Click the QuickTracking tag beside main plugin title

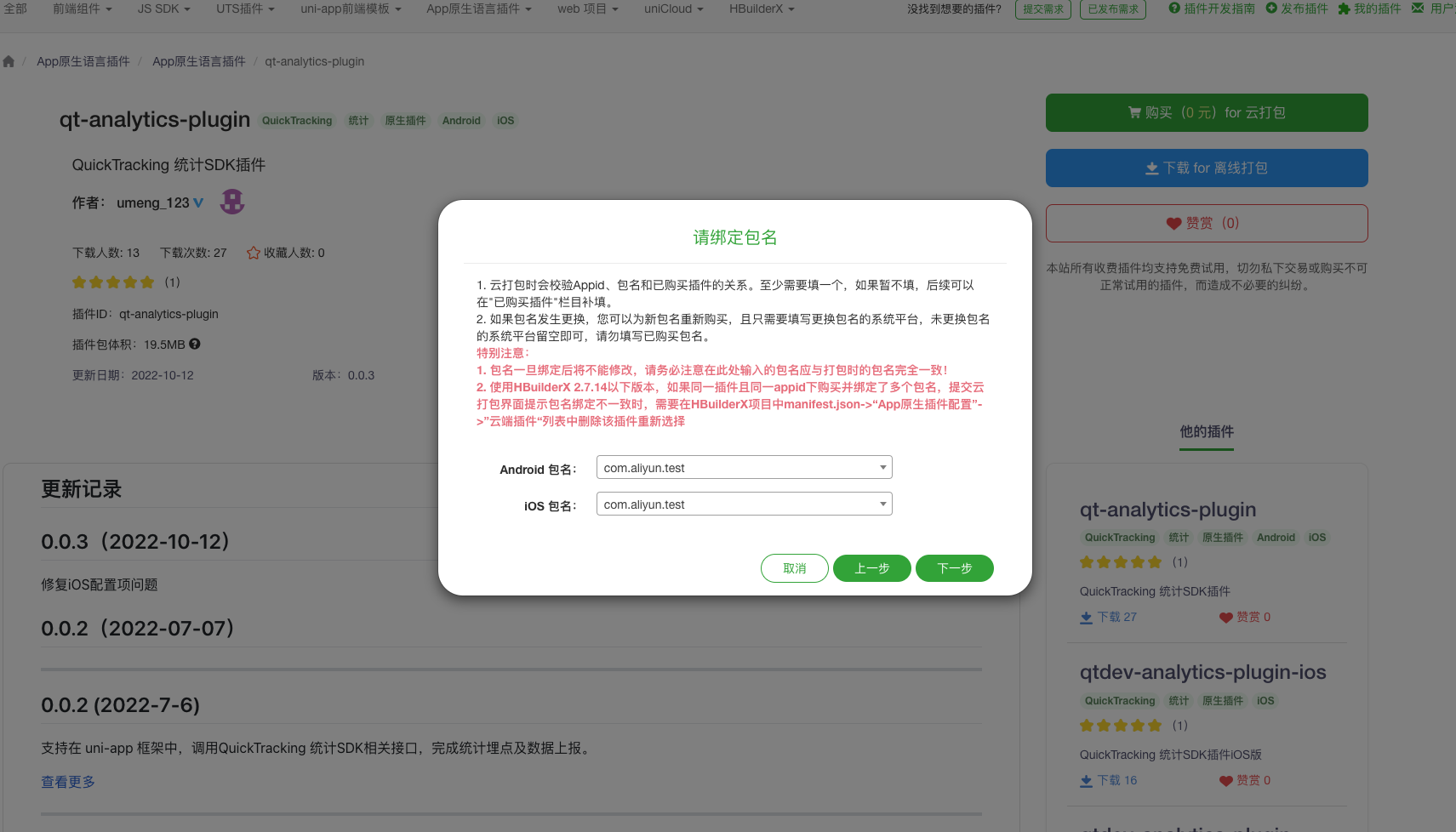(297, 121)
